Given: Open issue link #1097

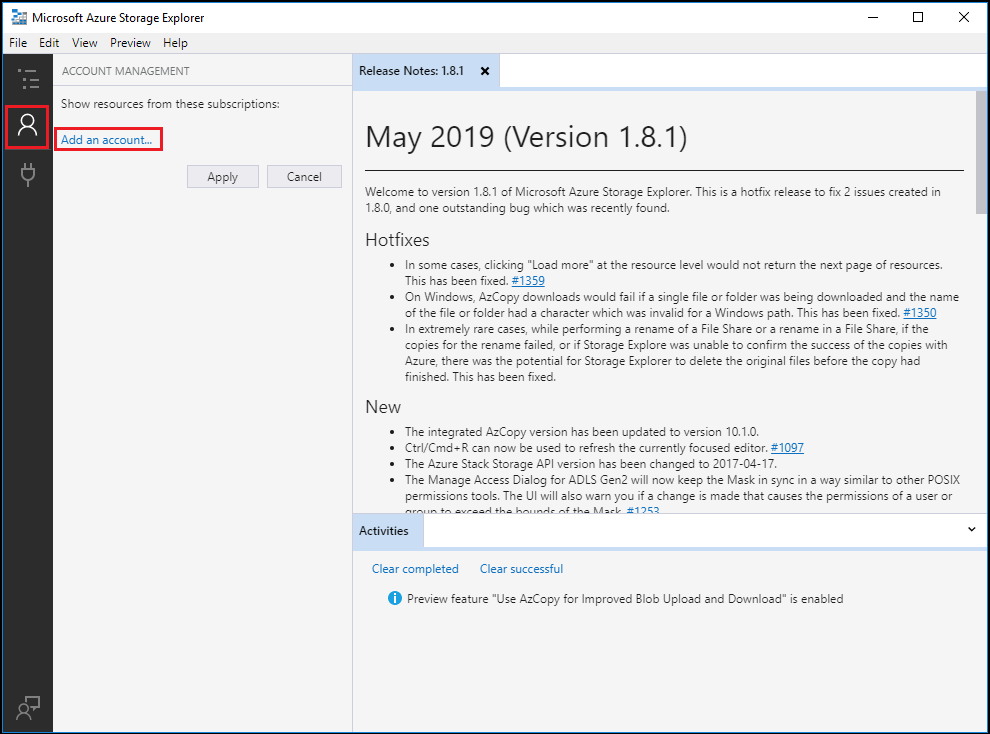Looking at the screenshot, I should [x=787, y=447].
